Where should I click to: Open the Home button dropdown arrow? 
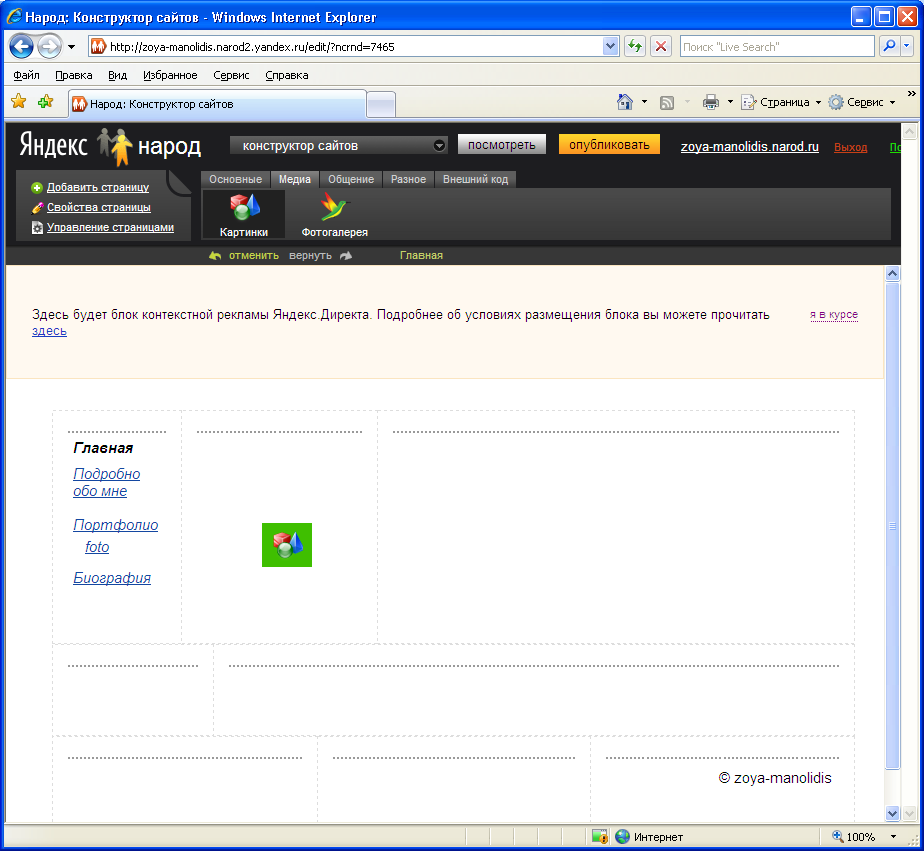tap(644, 102)
